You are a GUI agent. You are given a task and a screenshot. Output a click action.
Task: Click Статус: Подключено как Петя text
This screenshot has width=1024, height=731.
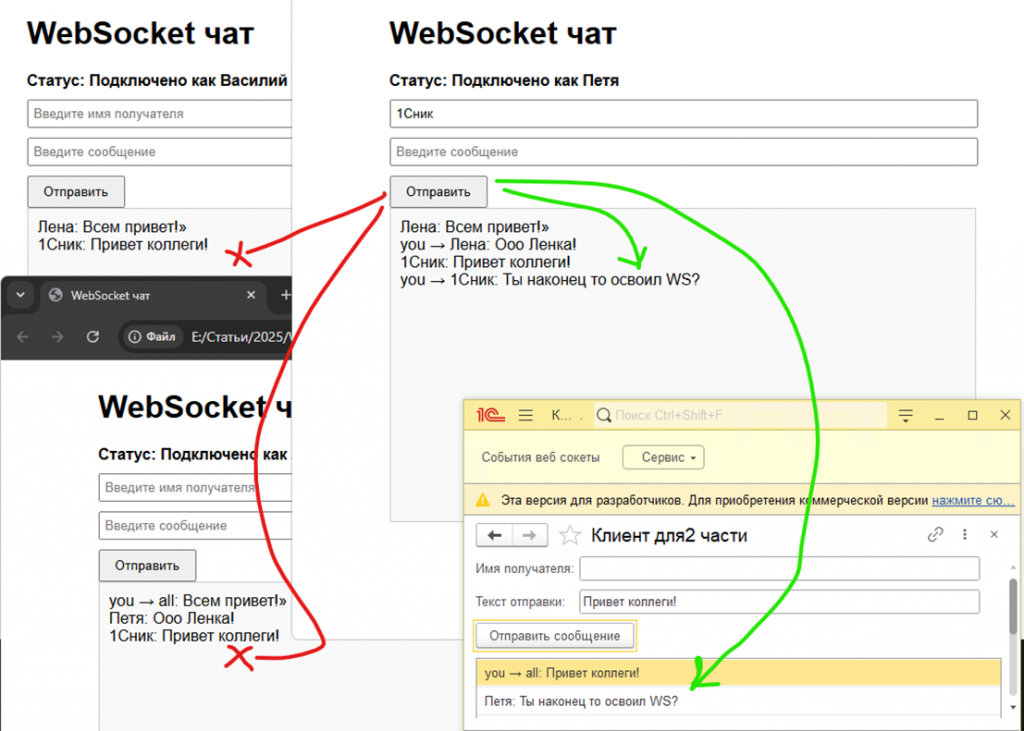click(504, 80)
